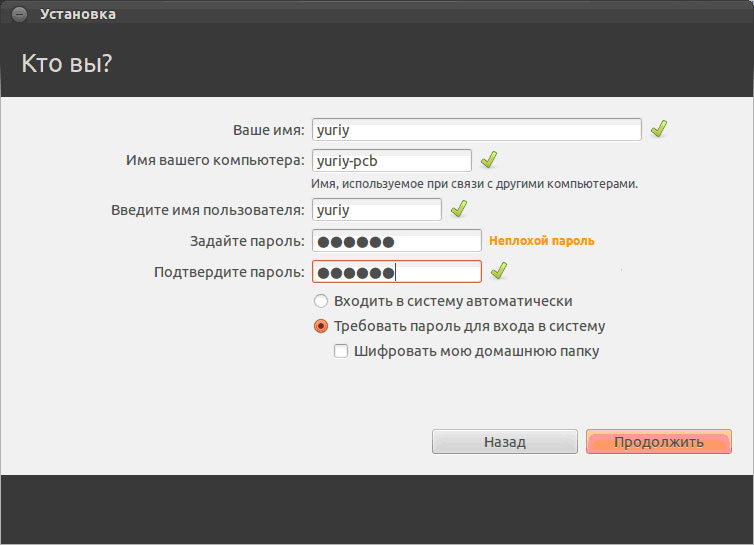The width and height of the screenshot is (754, 545).
Task: Enable Шифровать мою домашнюю папку checkbox
Action: 341,351
